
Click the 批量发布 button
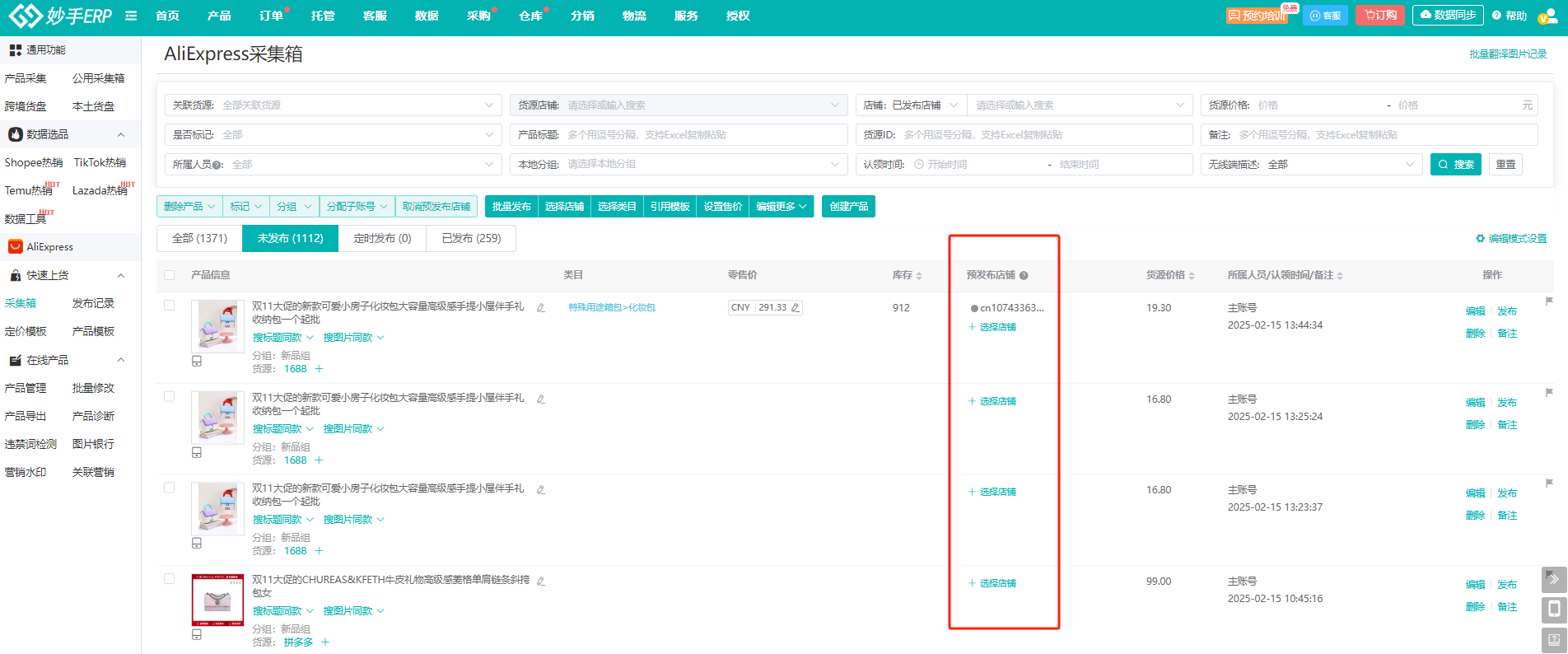pyautogui.click(x=511, y=207)
